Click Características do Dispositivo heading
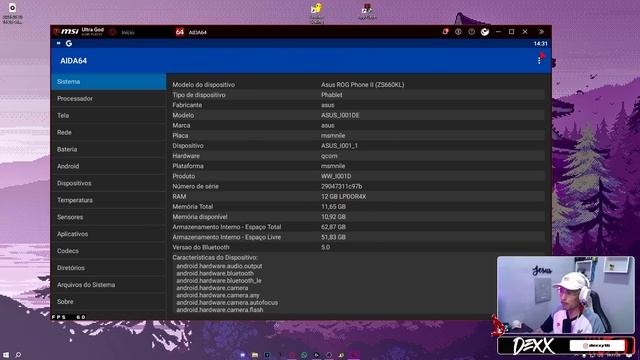Viewport: 640px width, 360px height. (215, 258)
